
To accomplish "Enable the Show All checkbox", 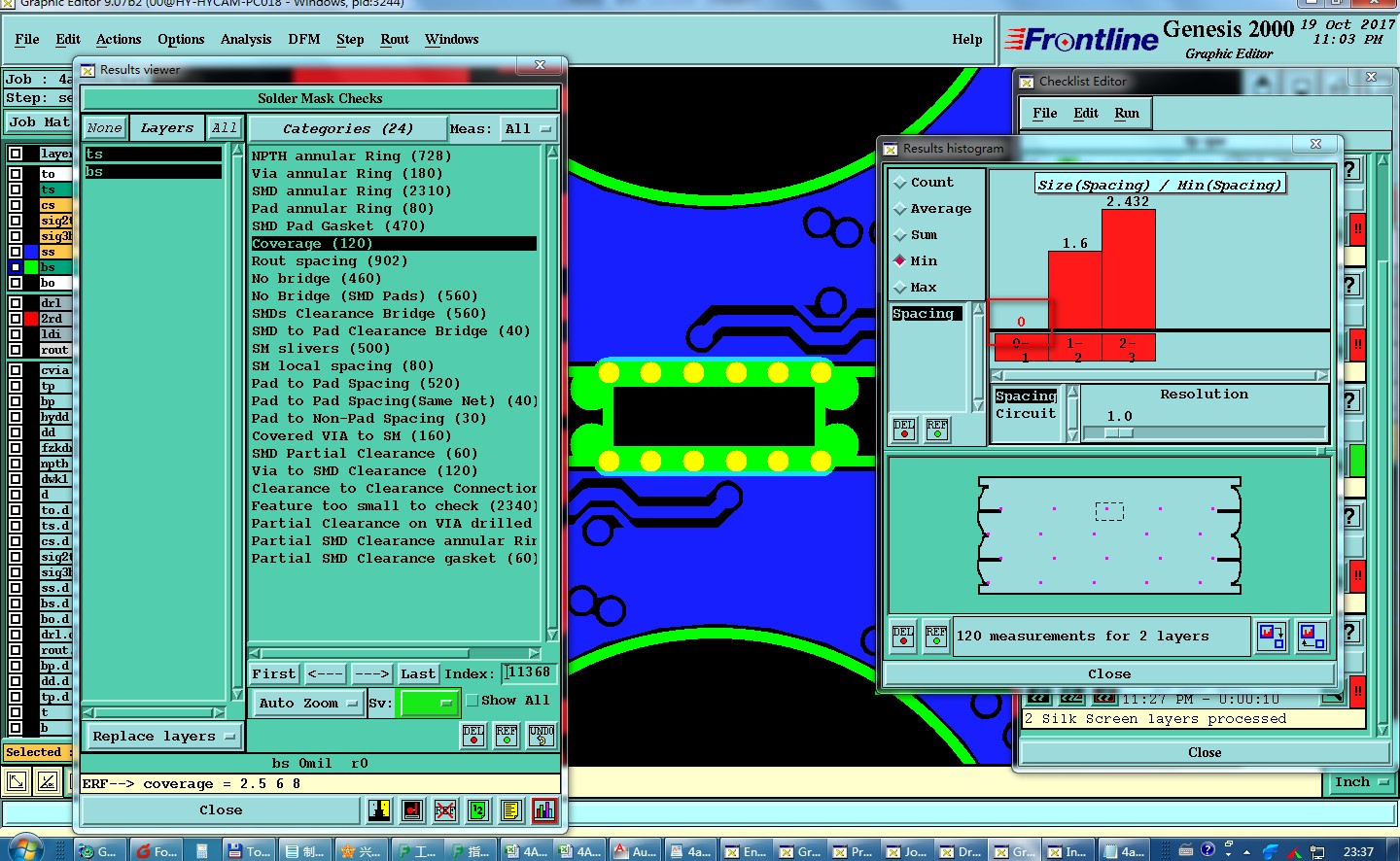I will [x=472, y=700].
